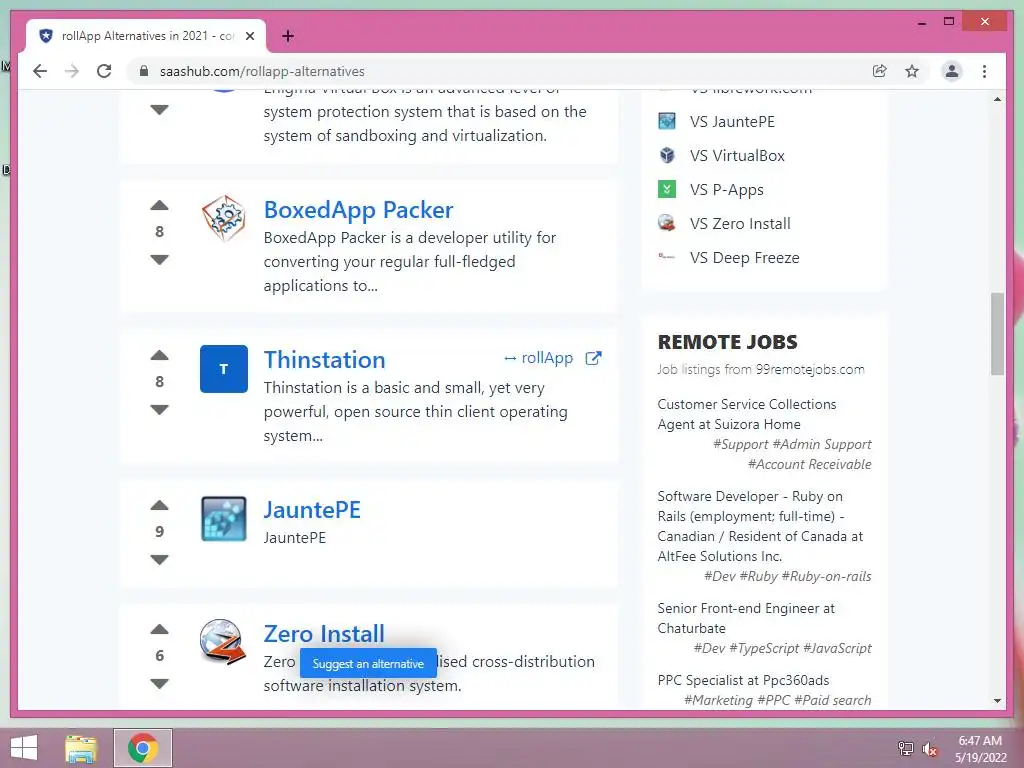Click the #Dev #Ruby #Ruby-on-rails tags

coord(788,576)
